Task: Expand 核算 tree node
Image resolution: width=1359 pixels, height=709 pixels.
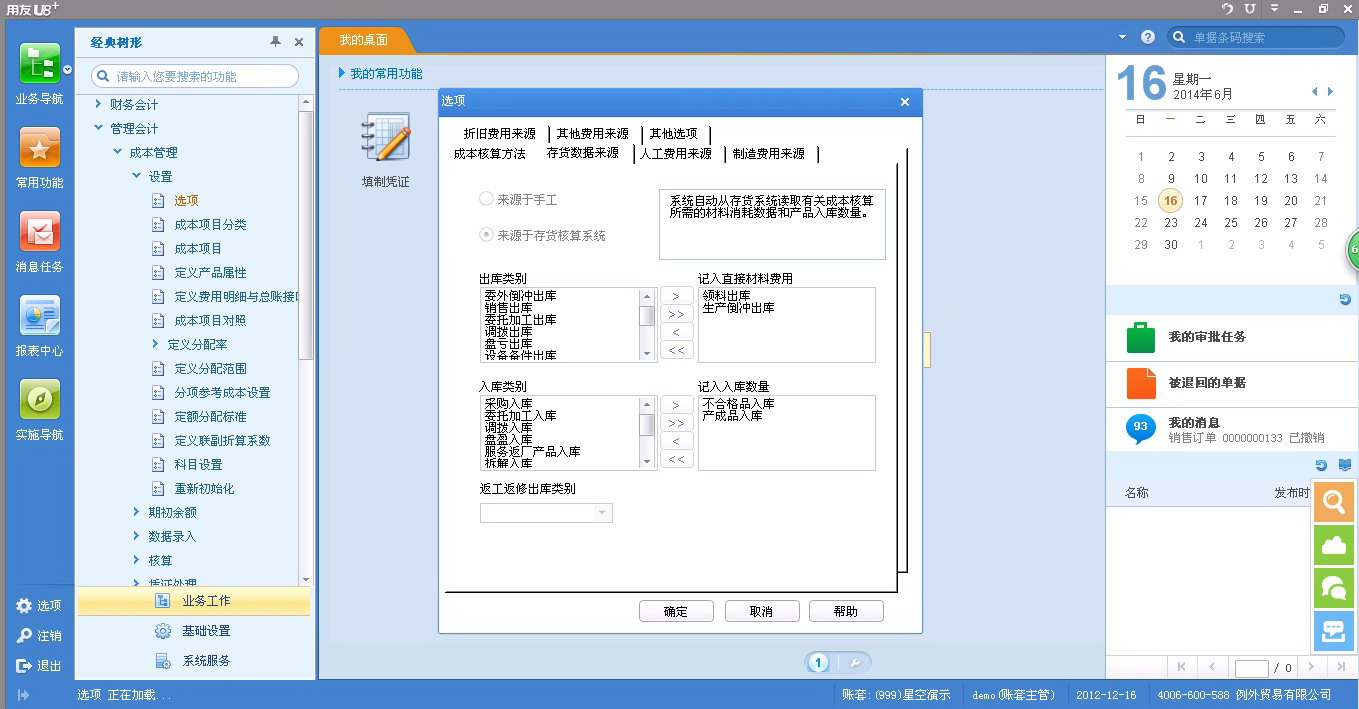Action: [x=136, y=560]
